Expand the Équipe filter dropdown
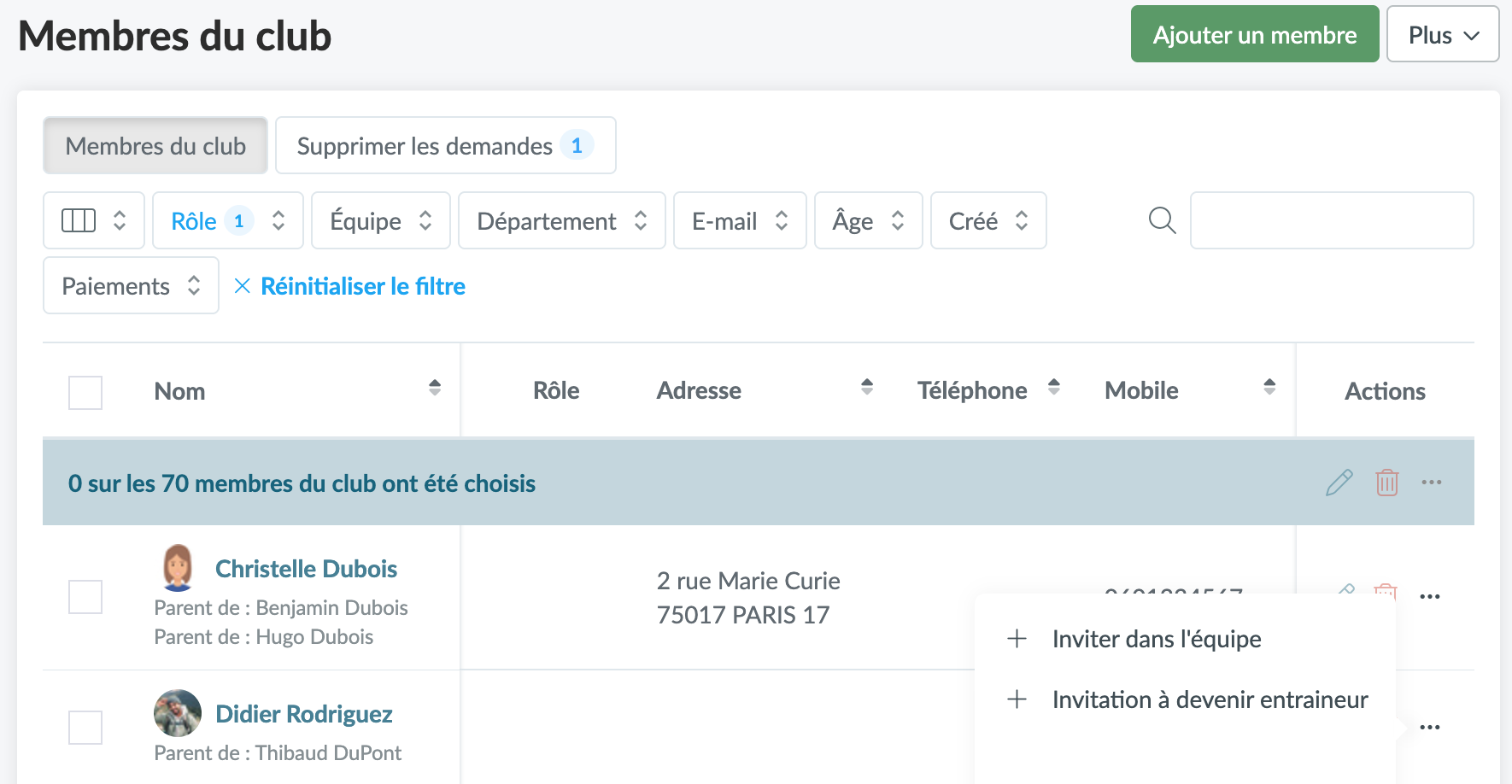The width and height of the screenshot is (1512, 784). tap(380, 221)
